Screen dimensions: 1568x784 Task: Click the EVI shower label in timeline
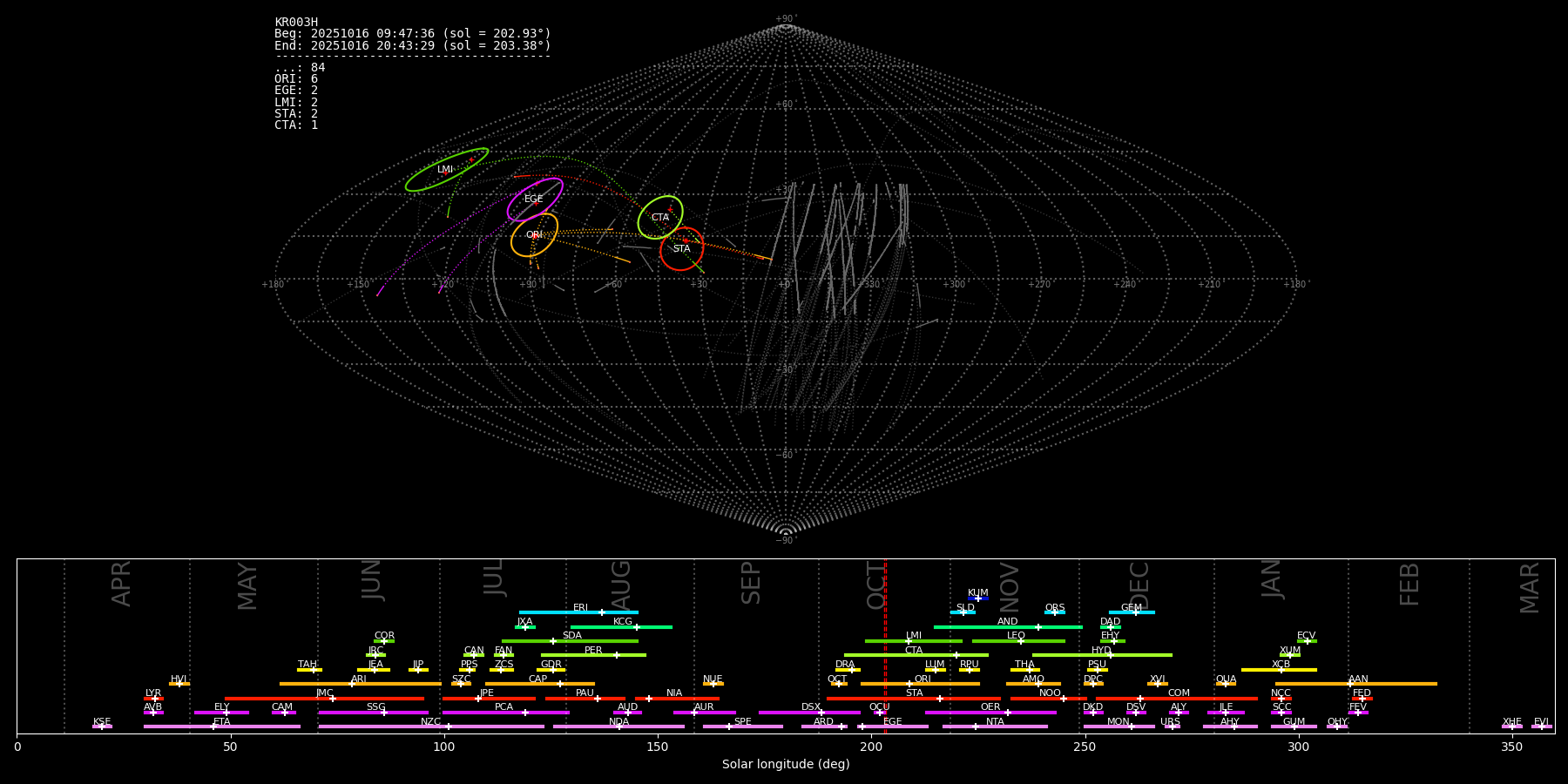tap(1541, 722)
